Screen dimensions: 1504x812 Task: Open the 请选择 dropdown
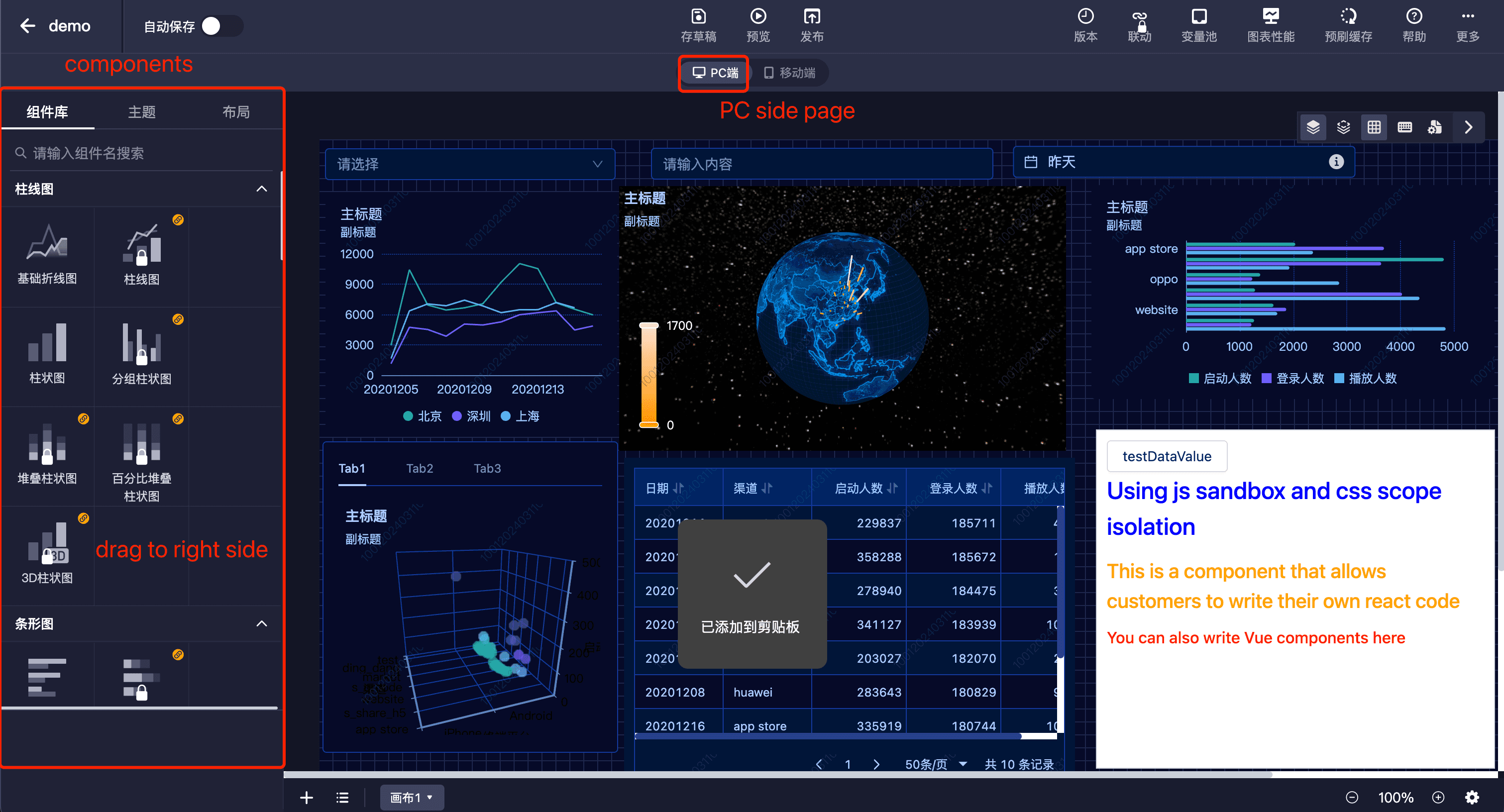470,164
